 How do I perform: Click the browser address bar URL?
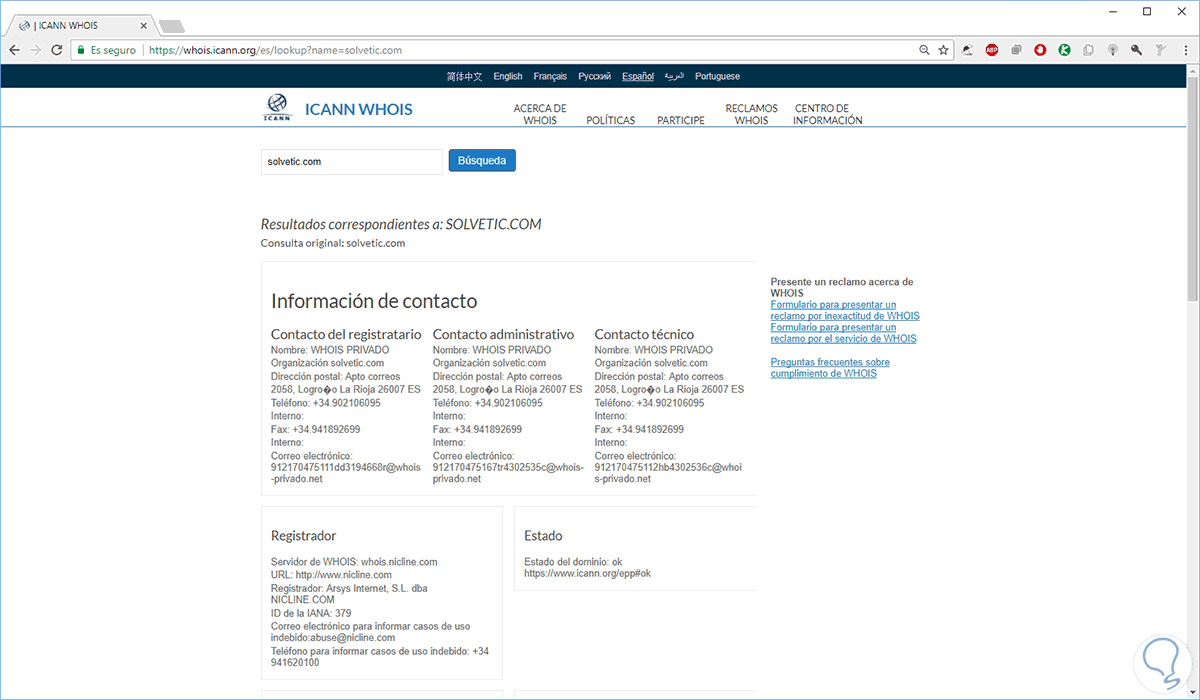point(275,50)
